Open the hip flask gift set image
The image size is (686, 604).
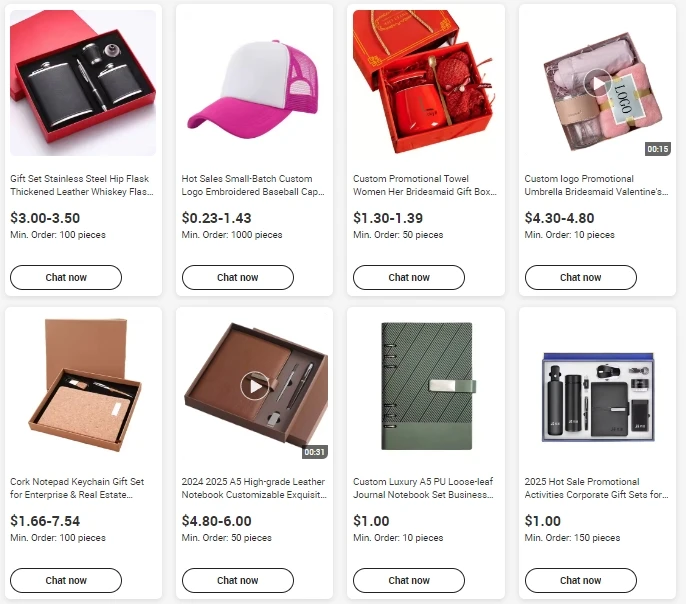coord(83,83)
